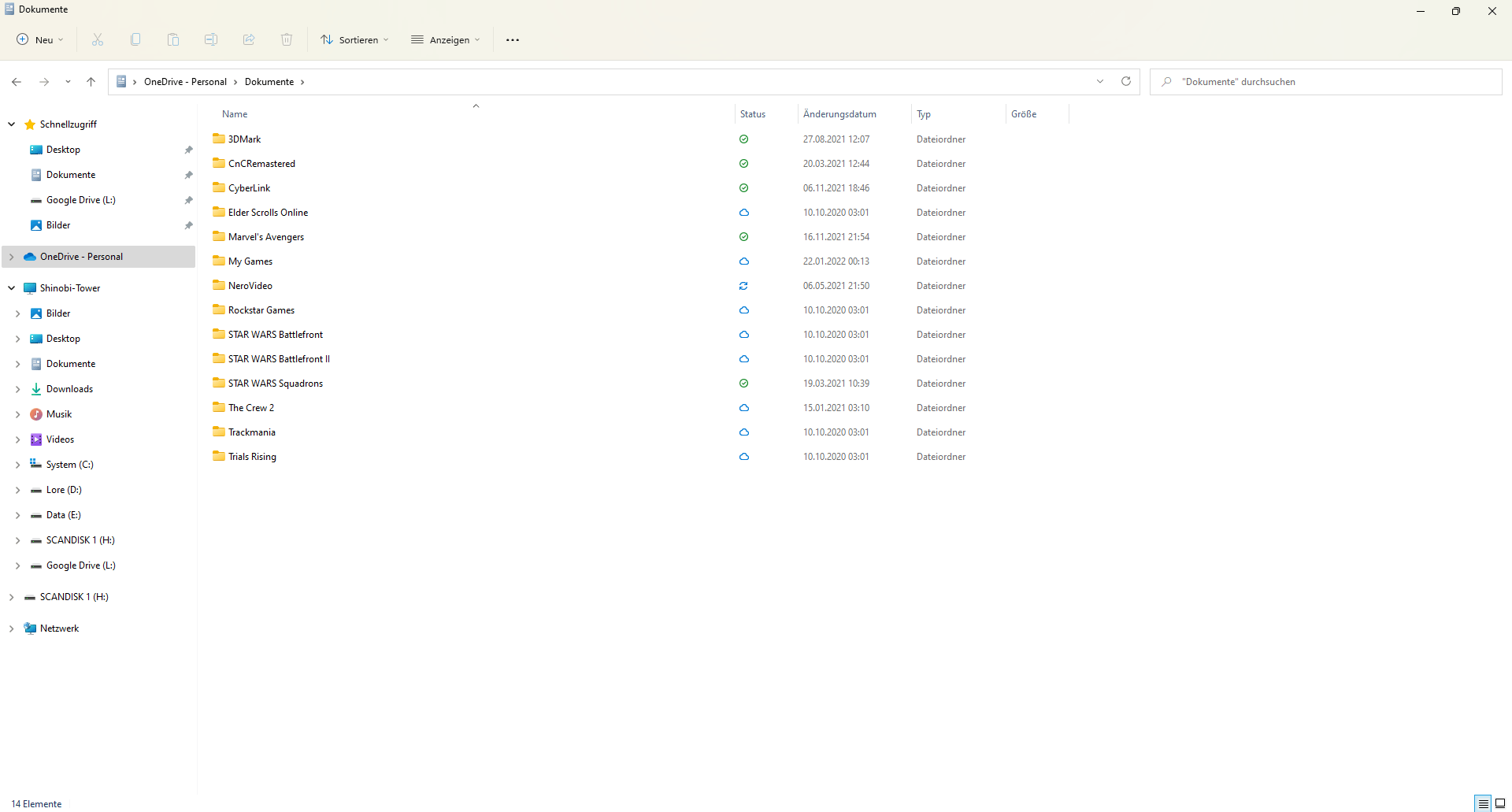Viewport: 1512px width, 812px height.
Task: Collapse the Schnellzugriff tree section
Action: (x=12, y=124)
